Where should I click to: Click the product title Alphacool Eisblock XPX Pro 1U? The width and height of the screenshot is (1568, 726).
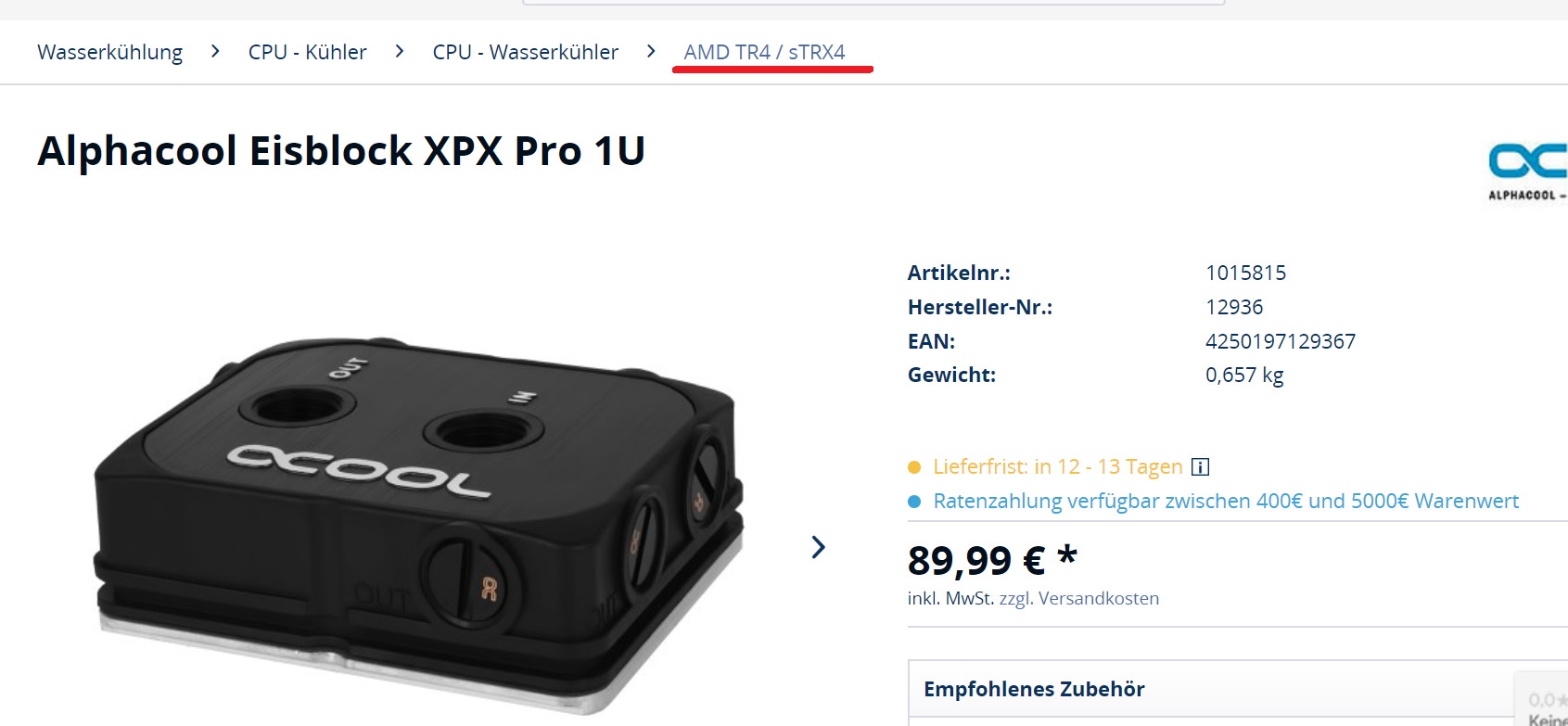341,150
